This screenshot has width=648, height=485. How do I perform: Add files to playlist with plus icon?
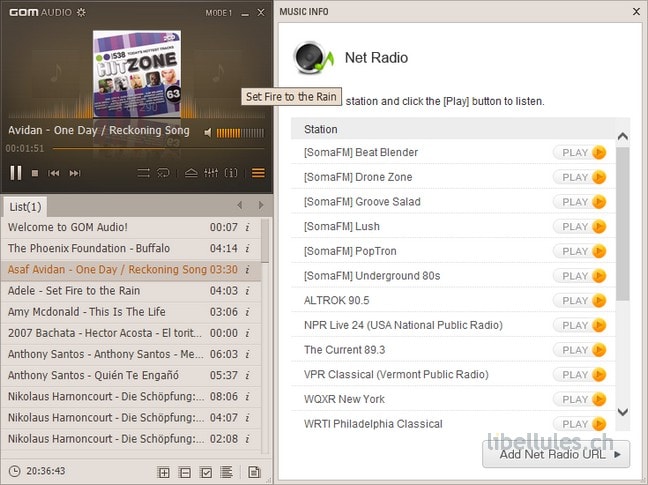[164, 472]
